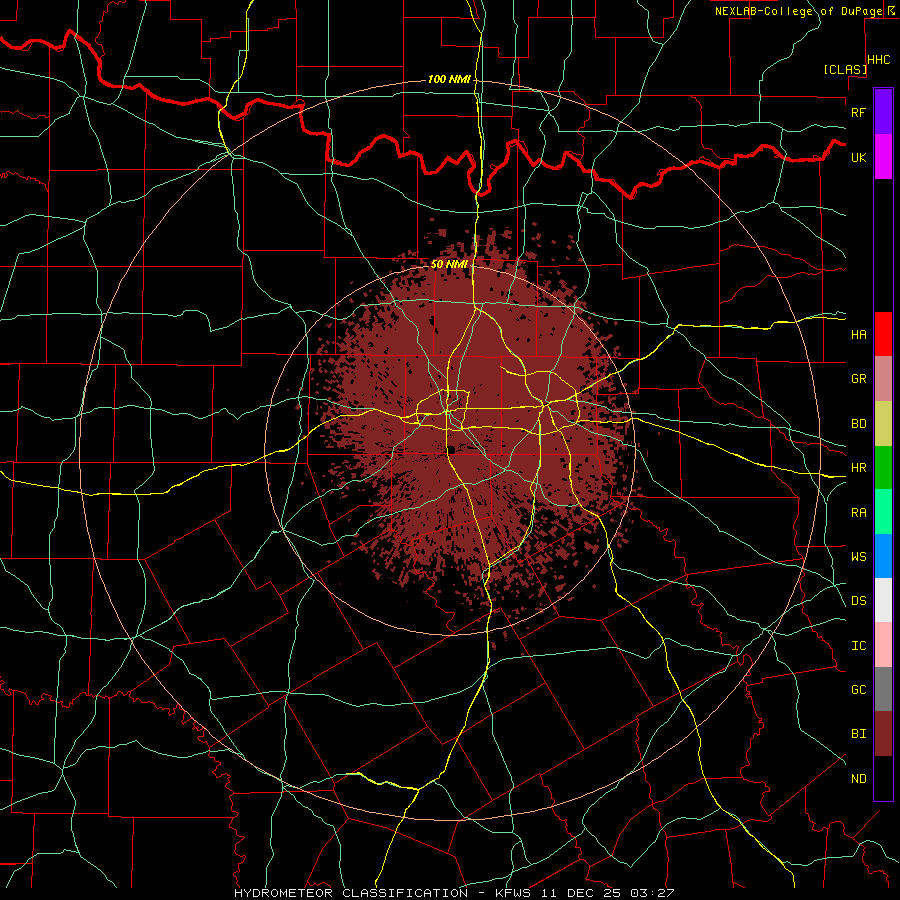900x900 pixels.
Task: Click the 'BI' legend label
Action: (x=859, y=734)
